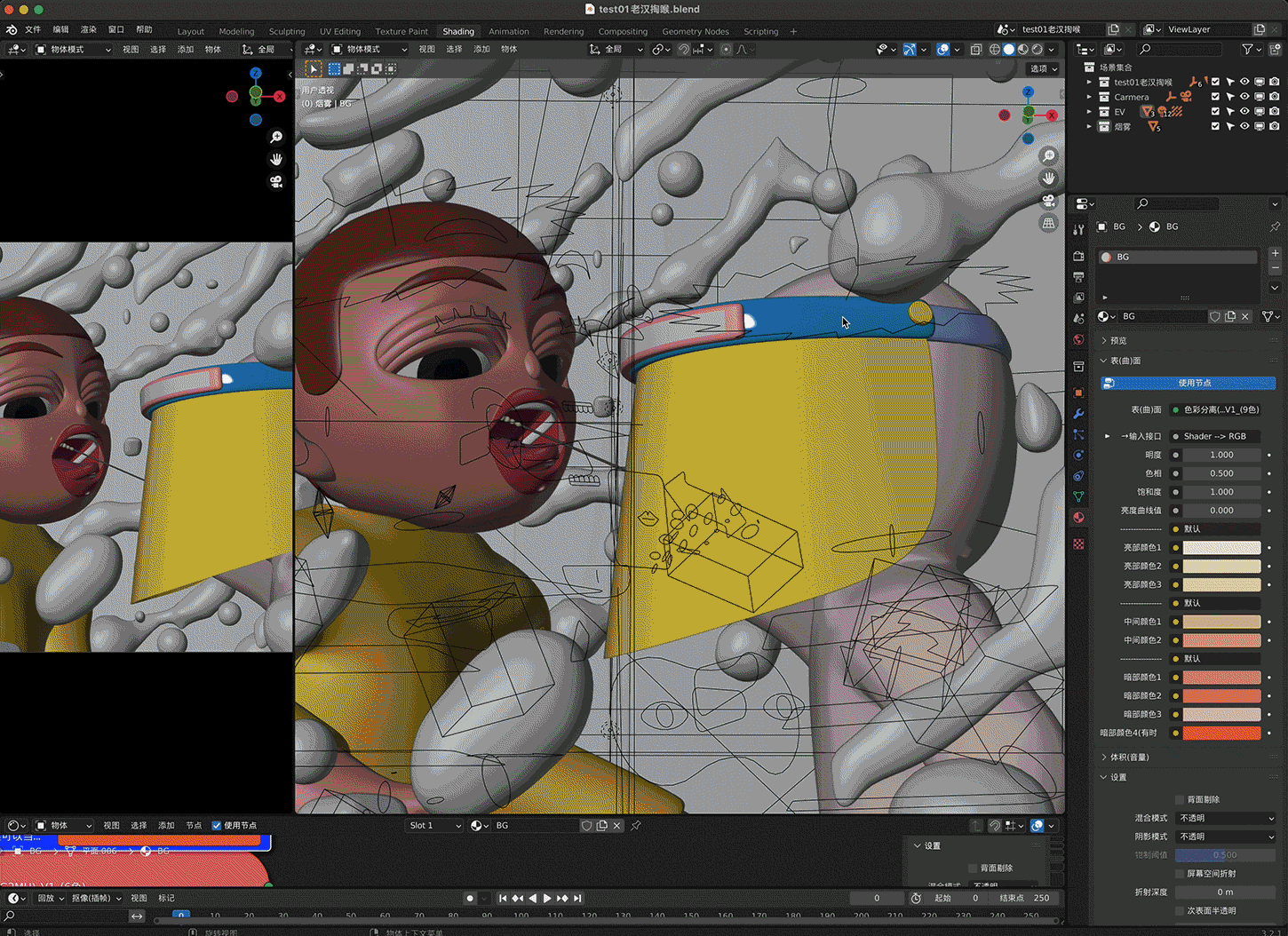Unlink BG material with the X icon
This screenshot has height=936, width=1288.
tap(1245, 316)
